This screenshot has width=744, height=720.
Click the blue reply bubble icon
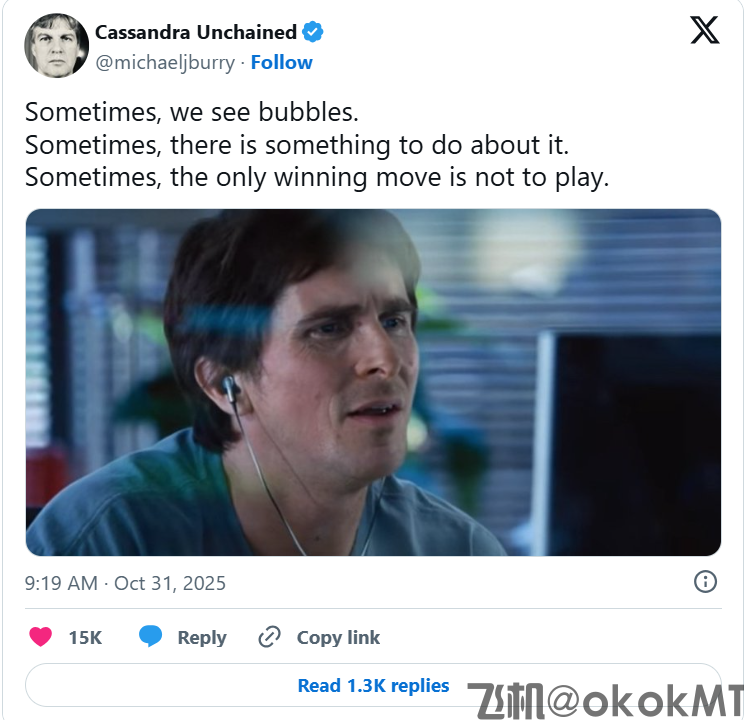[150, 636]
